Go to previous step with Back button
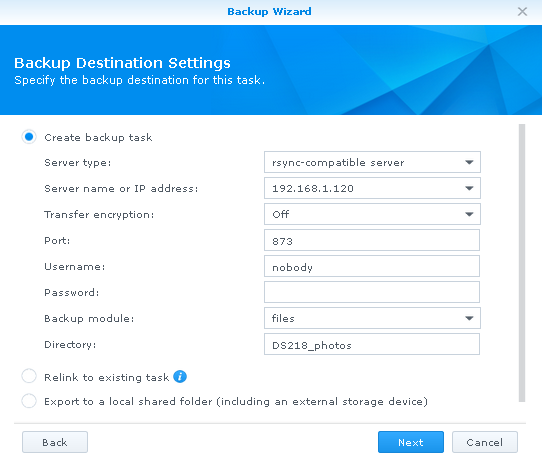This screenshot has width=542, height=460. 55,442
